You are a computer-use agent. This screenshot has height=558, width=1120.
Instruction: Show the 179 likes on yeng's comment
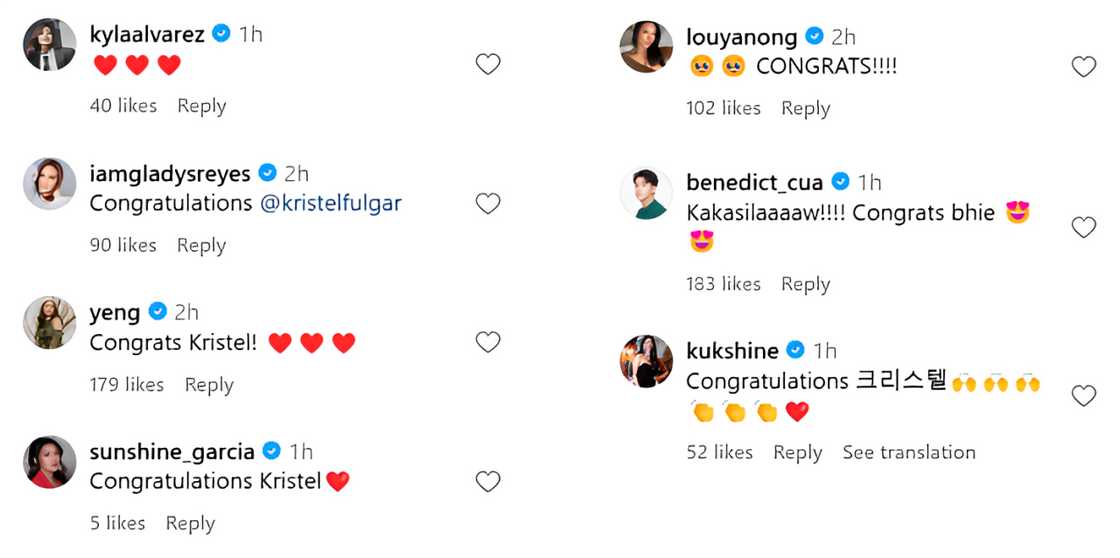pos(127,385)
